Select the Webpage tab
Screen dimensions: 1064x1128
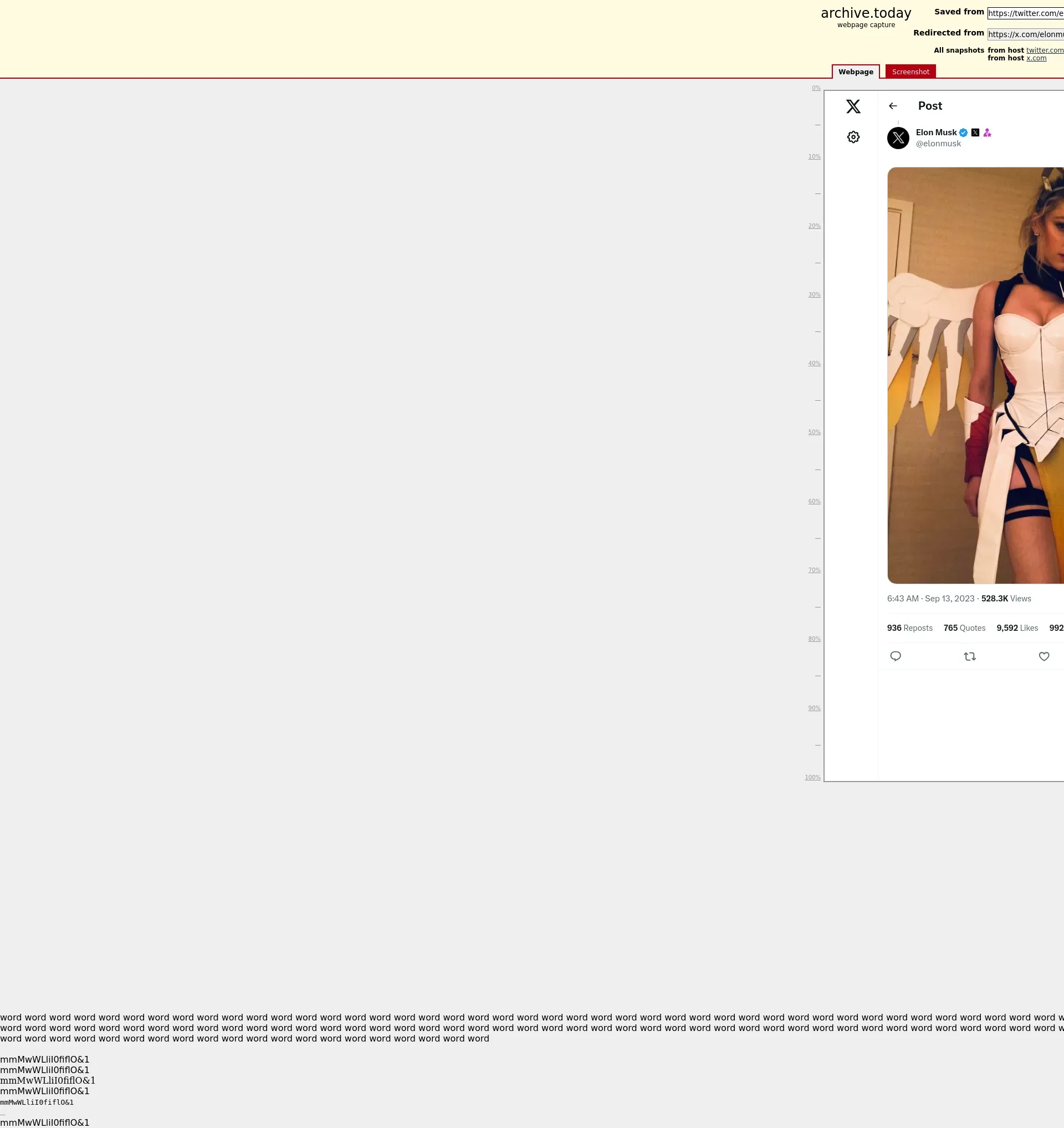(855, 72)
